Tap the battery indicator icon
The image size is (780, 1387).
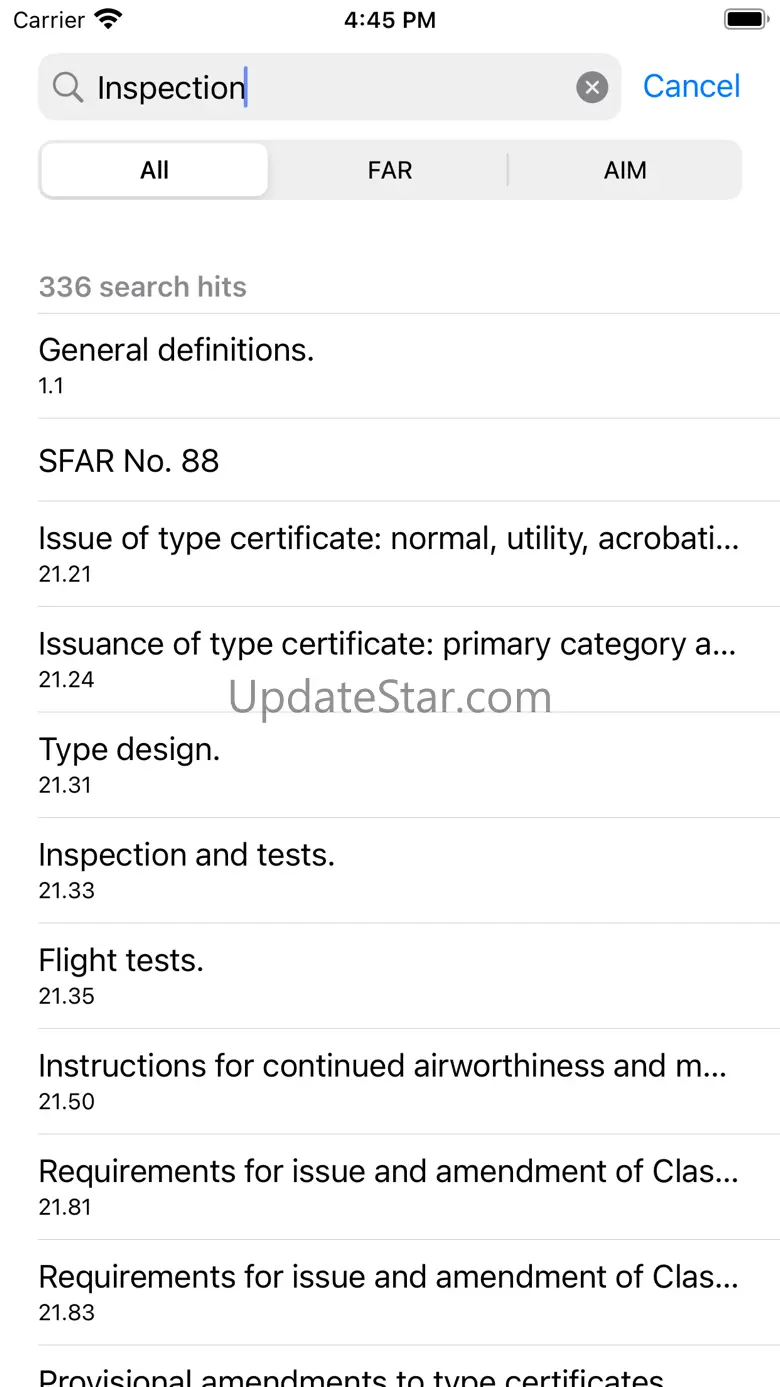tap(745, 19)
